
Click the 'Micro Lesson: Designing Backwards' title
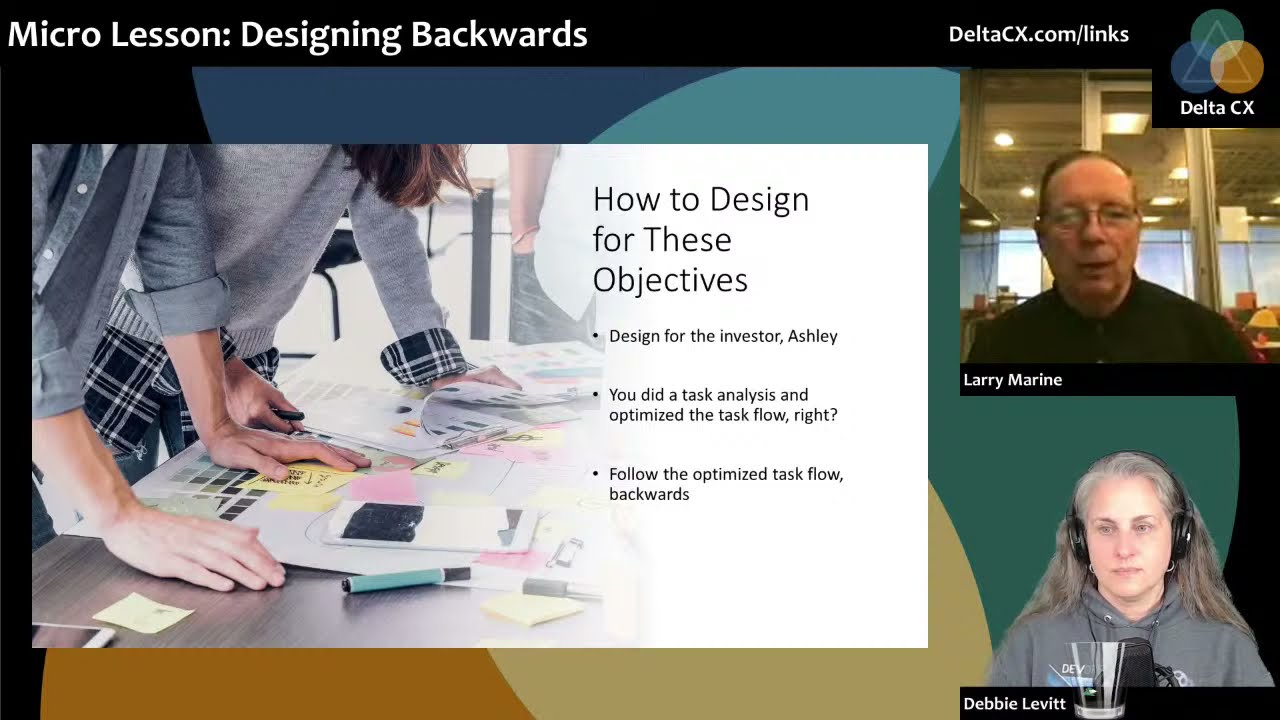point(297,35)
